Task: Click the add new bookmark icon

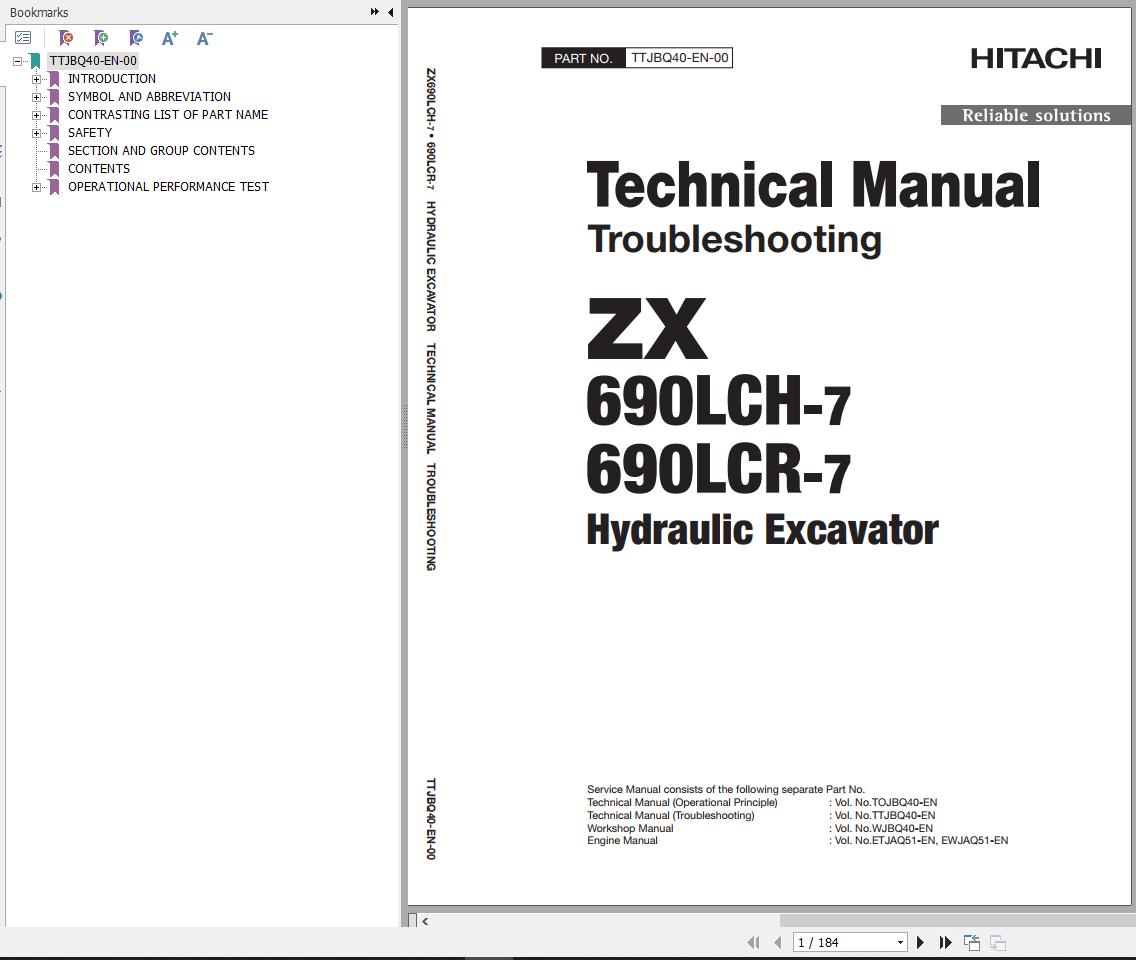Action: click(x=101, y=38)
